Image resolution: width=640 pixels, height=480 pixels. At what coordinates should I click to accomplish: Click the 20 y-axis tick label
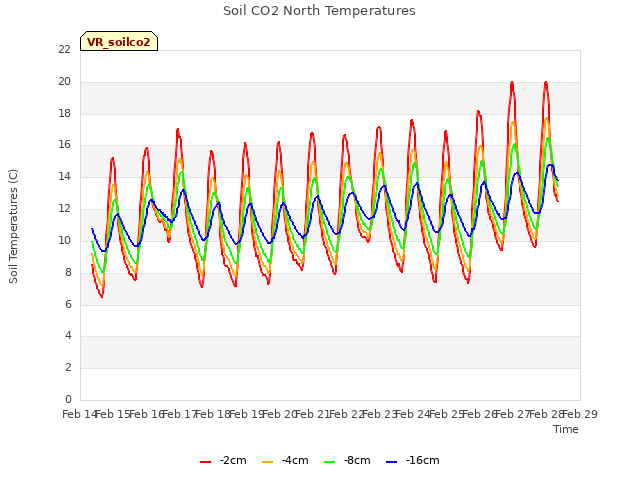pyautogui.click(x=64, y=82)
